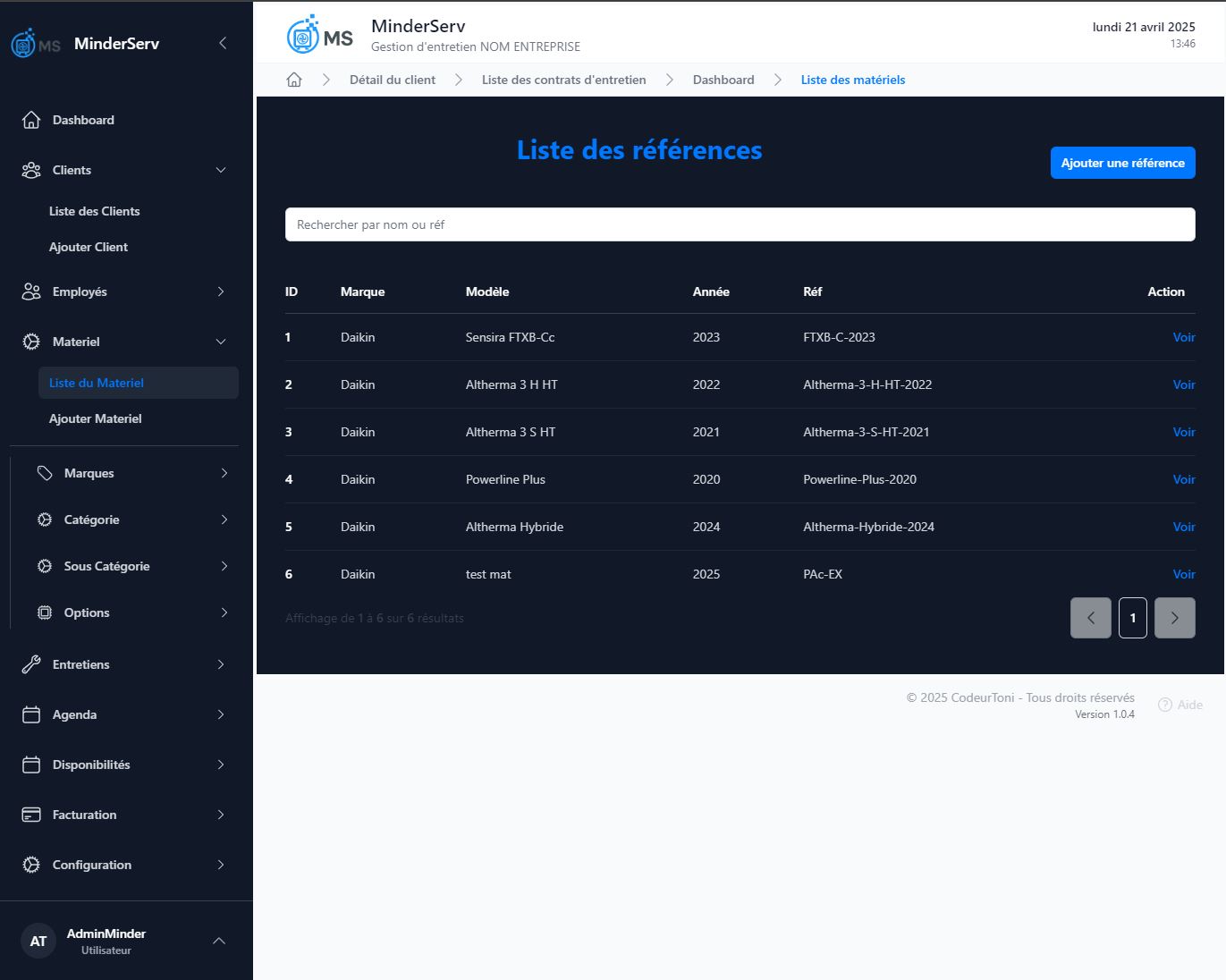
Task: Select the Marques tag icon
Action: pyautogui.click(x=45, y=473)
